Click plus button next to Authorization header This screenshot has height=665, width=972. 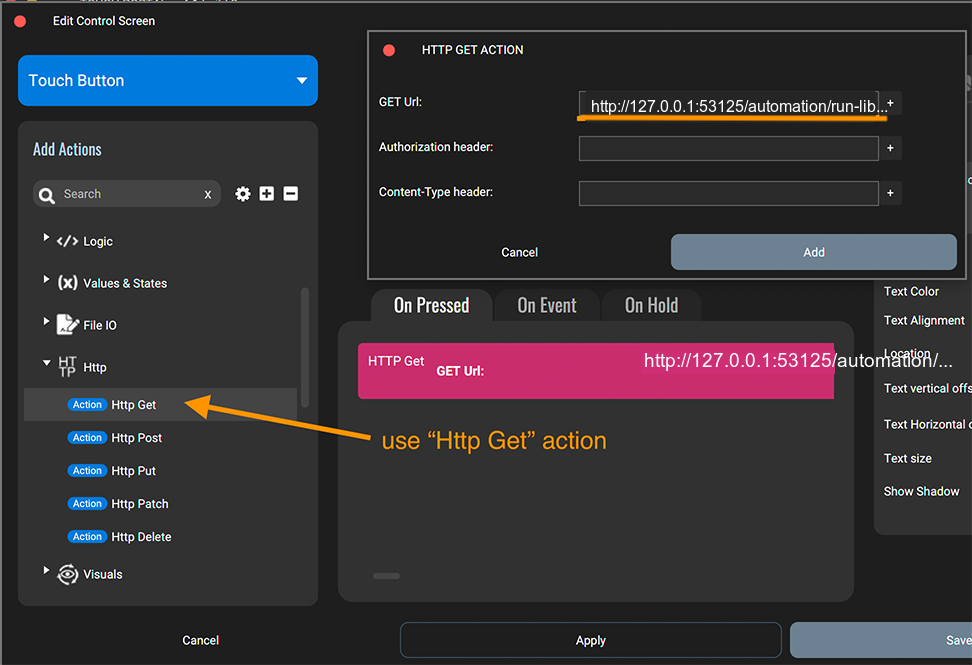tap(890, 148)
